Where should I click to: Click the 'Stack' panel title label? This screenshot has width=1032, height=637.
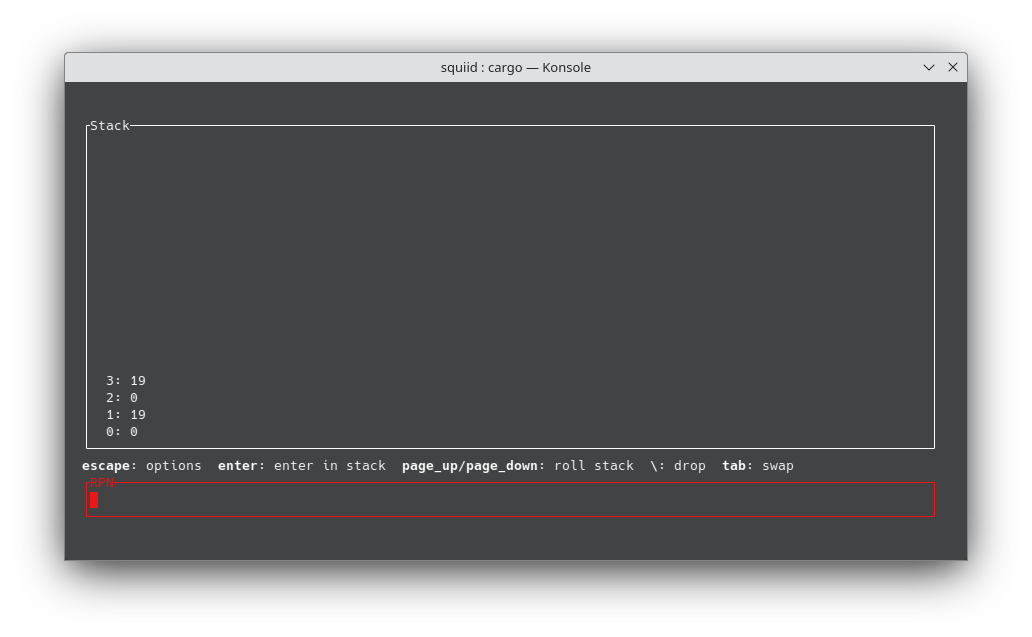[x=110, y=125]
